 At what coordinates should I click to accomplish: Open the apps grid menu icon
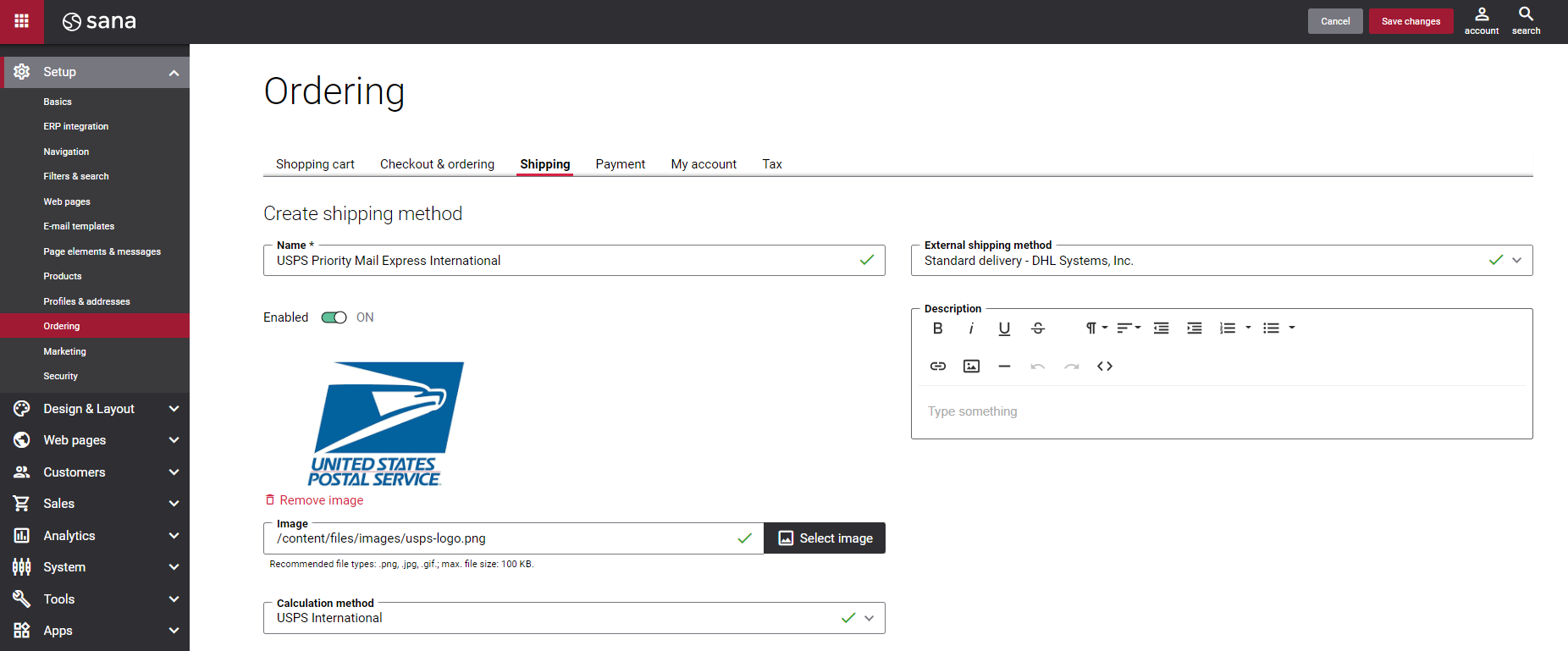[x=22, y=21]
